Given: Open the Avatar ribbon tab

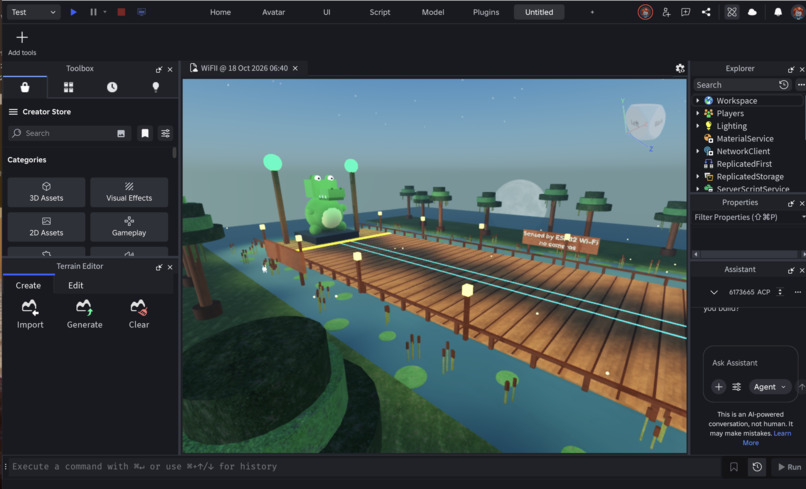Looking at the screenshot, I should [x=273, y=12].
